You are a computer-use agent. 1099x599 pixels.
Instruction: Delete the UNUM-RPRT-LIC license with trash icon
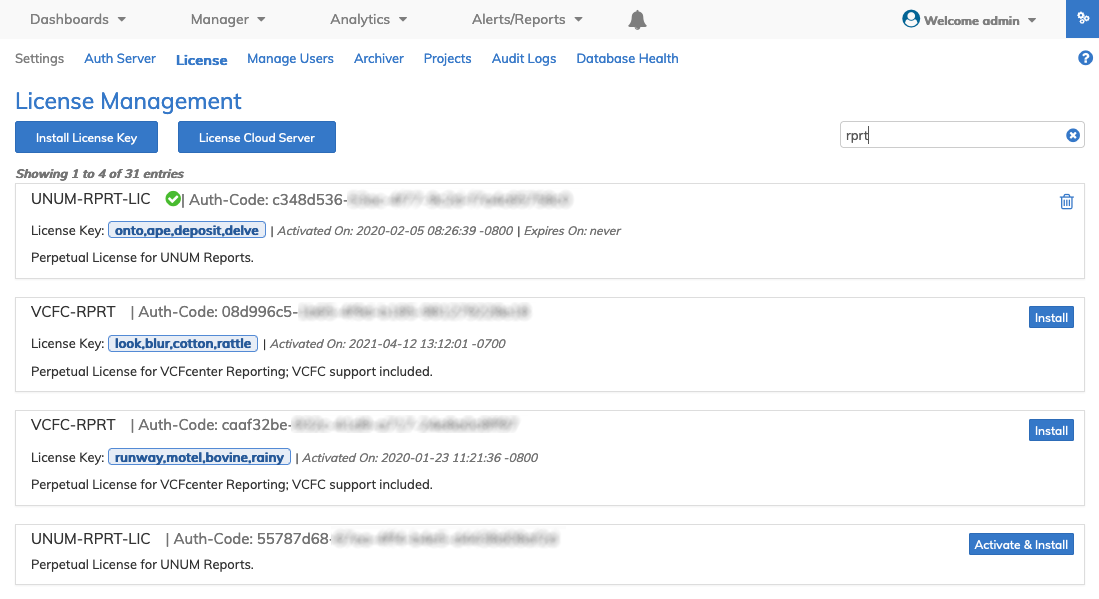point(1066,202)
